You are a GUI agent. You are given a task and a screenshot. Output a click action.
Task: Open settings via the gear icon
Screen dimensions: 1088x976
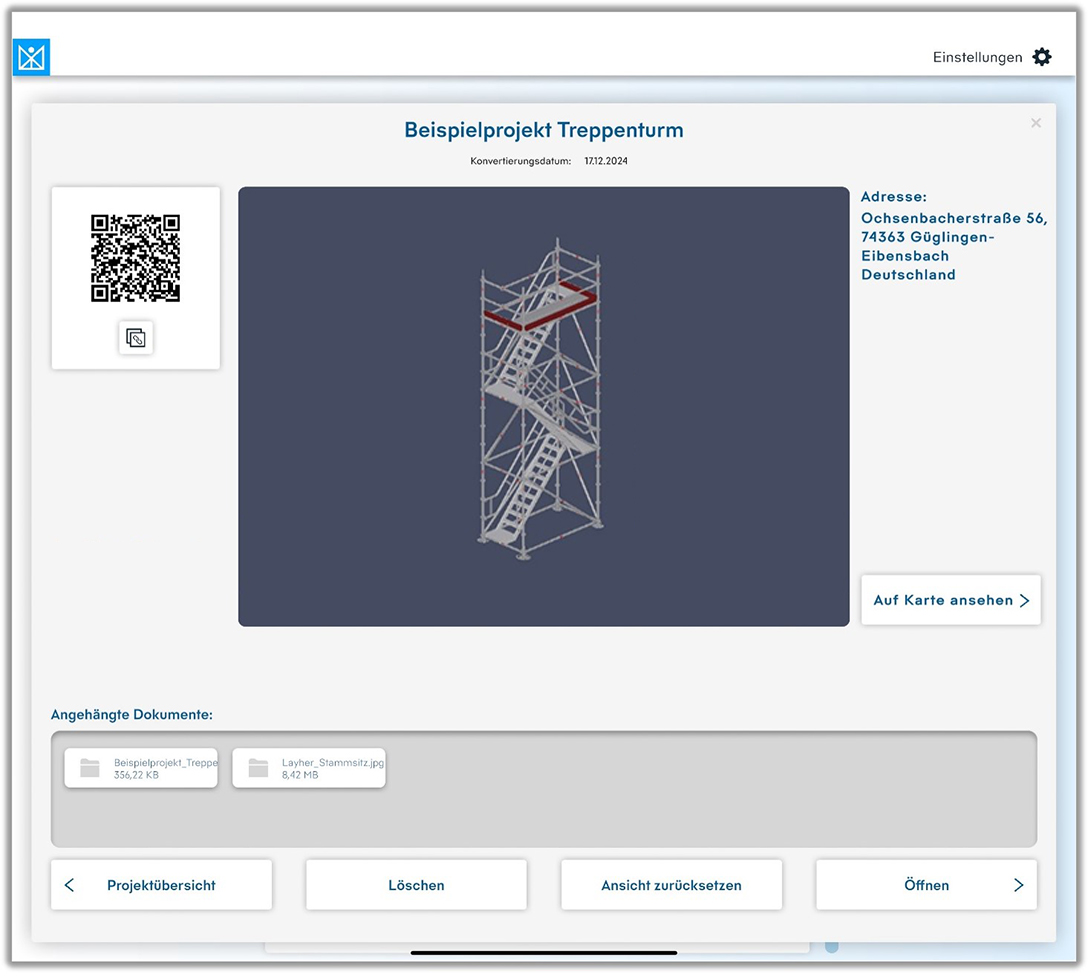[1042, 57]
